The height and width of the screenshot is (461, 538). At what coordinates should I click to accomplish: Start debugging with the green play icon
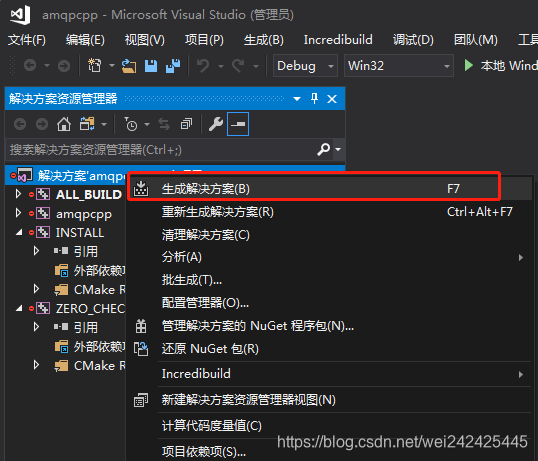(468, 65)
